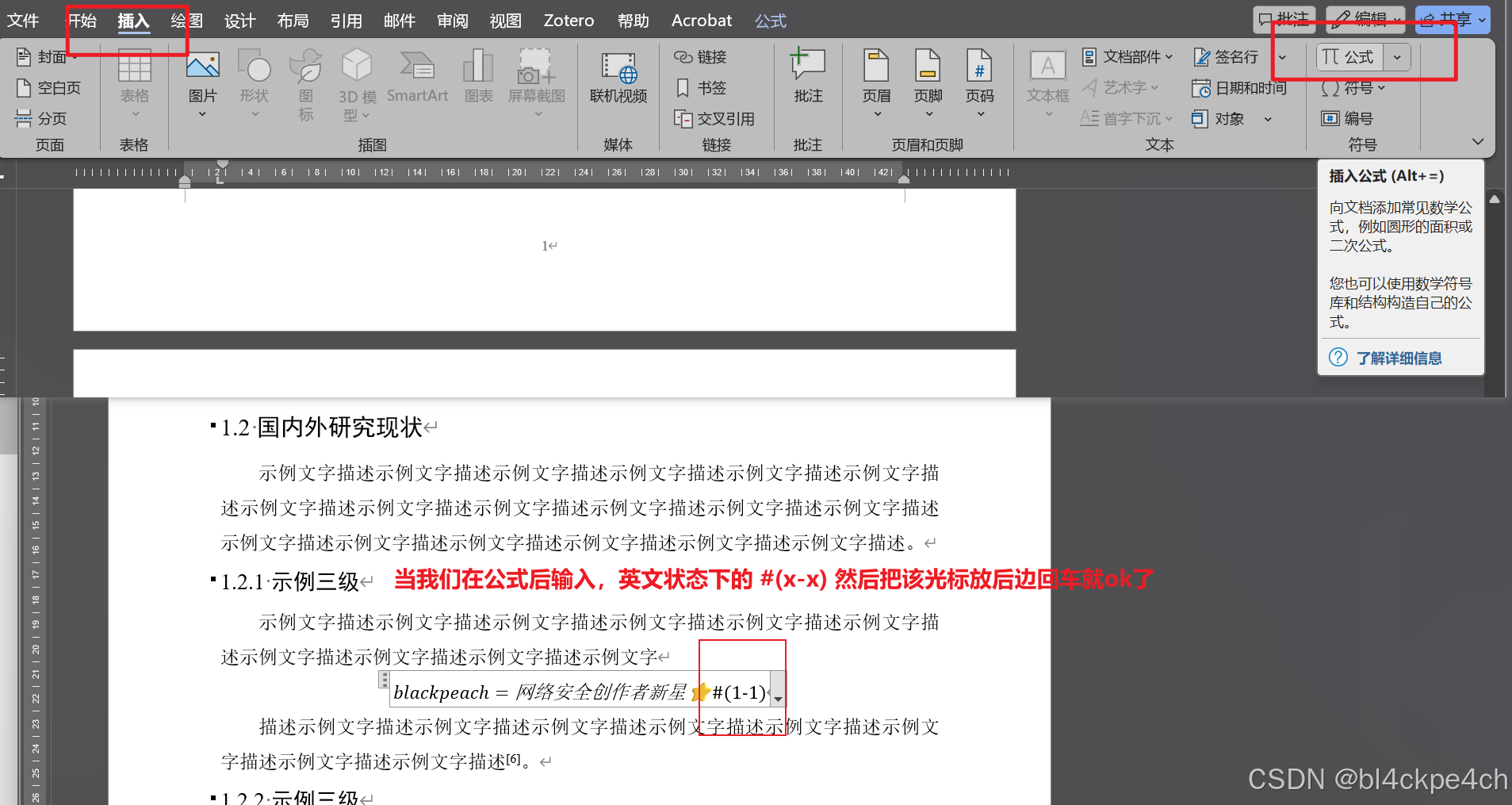This screenshot has width=1512, height=805.
Task: Click the right indent ruler marker
Action: coord(903,180)
